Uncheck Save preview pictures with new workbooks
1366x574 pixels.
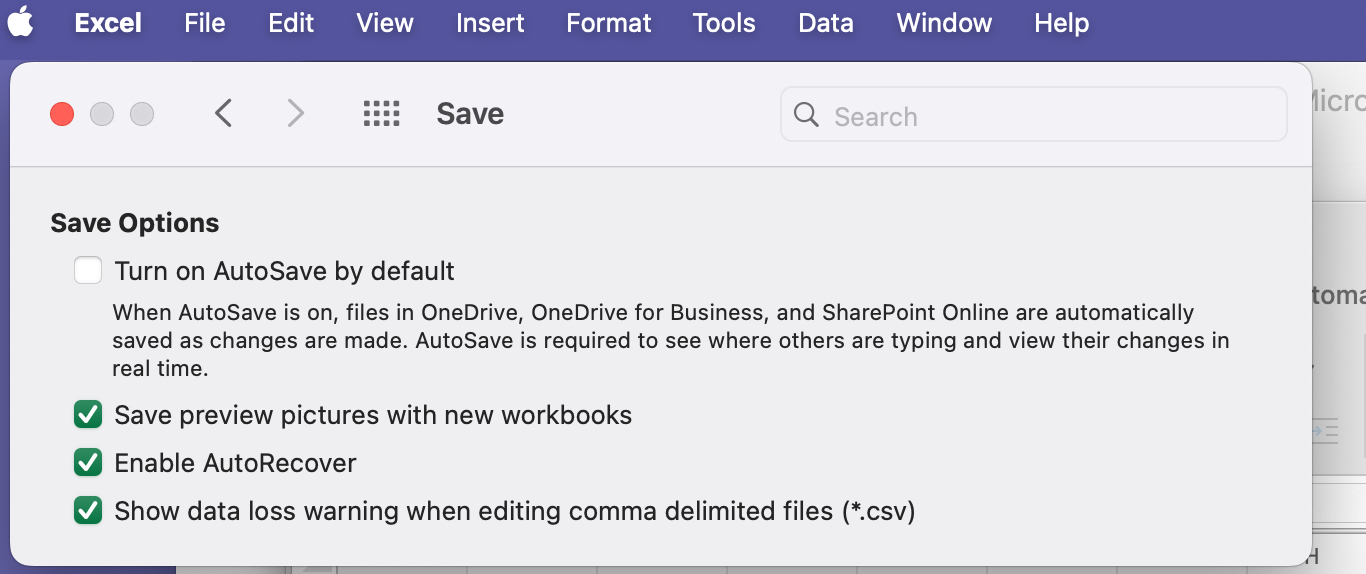88,414
